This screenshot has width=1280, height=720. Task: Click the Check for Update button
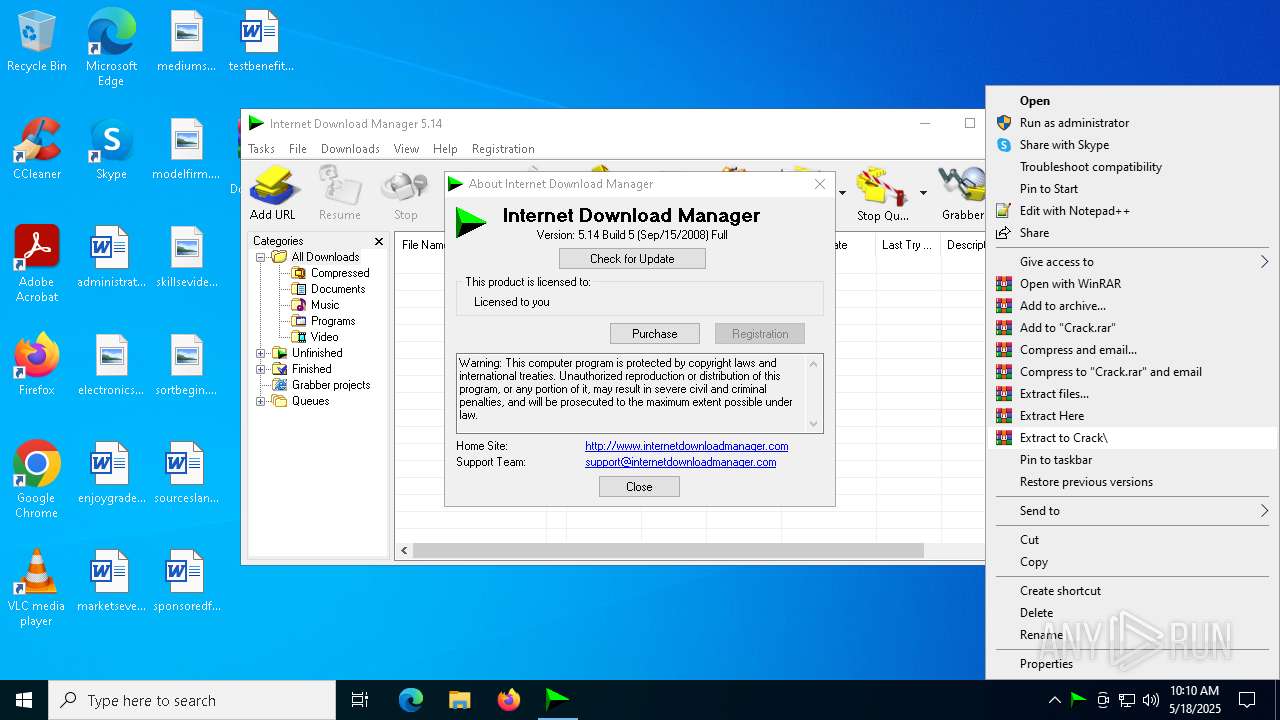tap(632, 259)
